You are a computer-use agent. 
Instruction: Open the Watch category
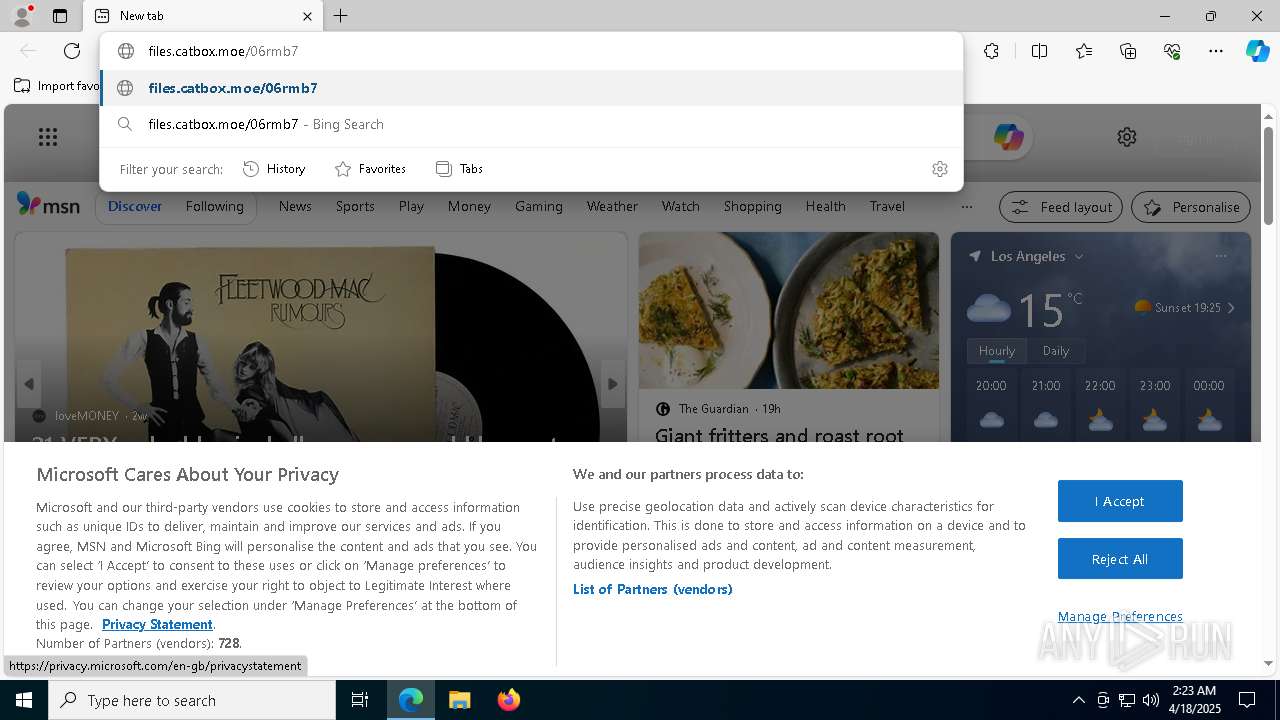point(680,206)
